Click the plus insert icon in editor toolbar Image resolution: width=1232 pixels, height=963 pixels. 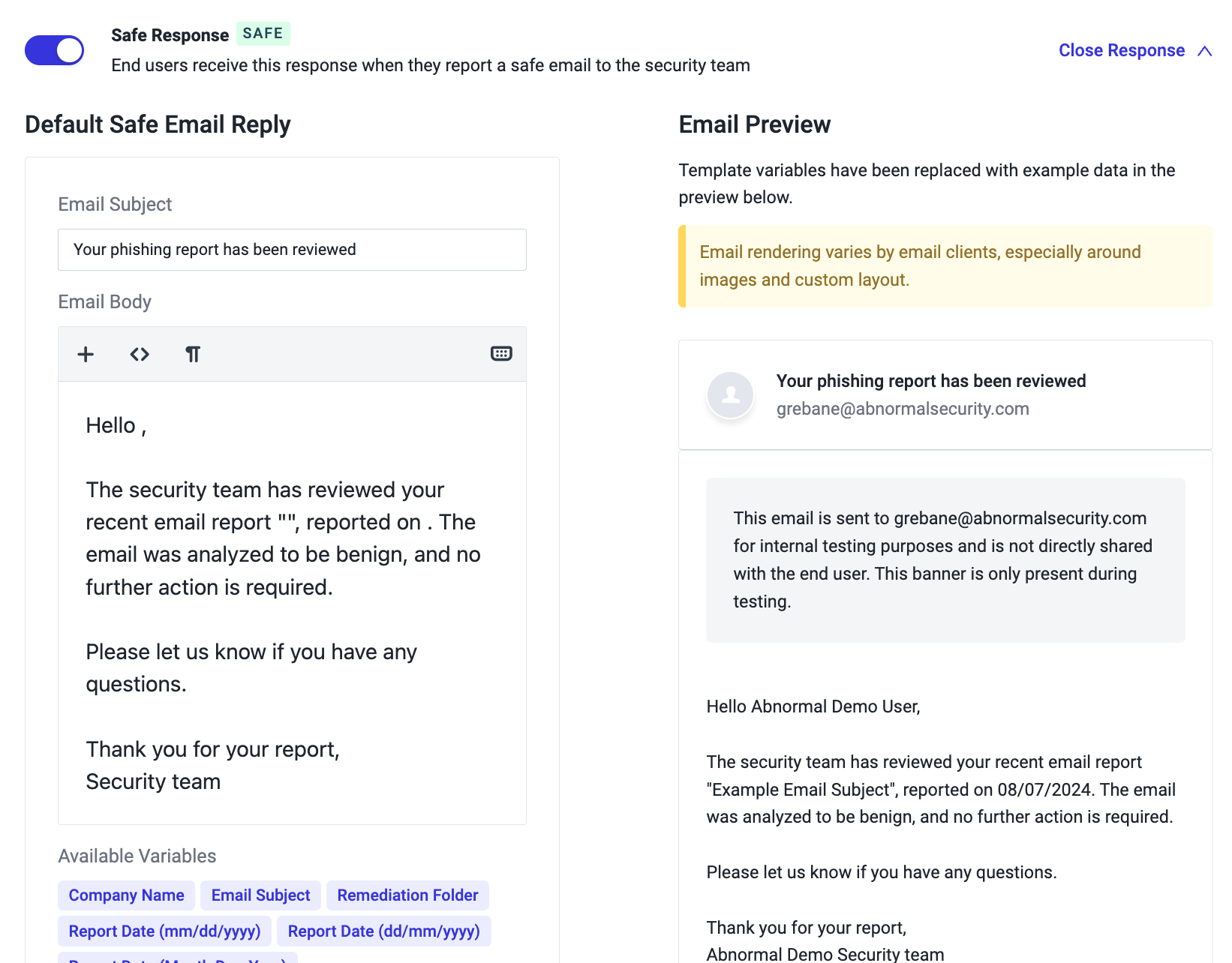pos(86,354)
